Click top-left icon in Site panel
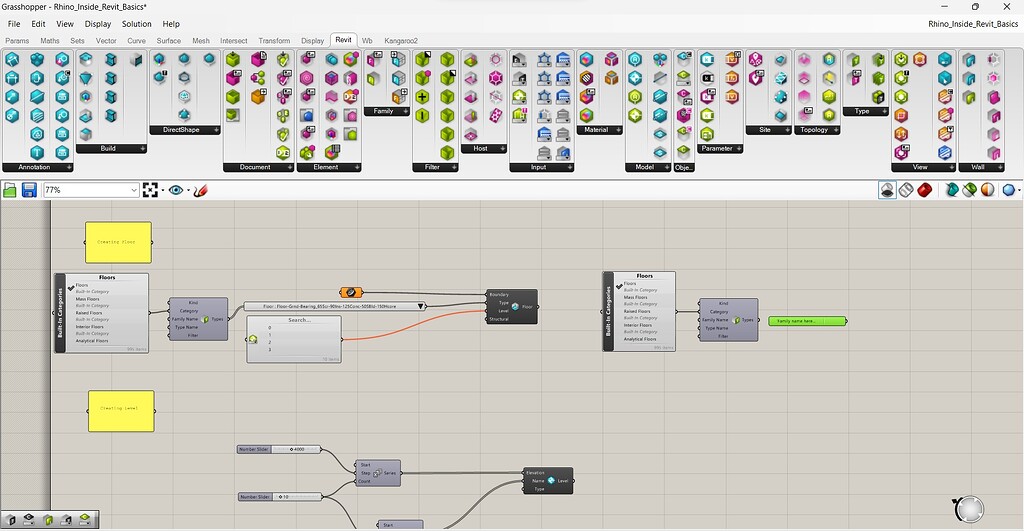Image resolution: width=1024 pixels, height=531 pixels. click(756, 59)
